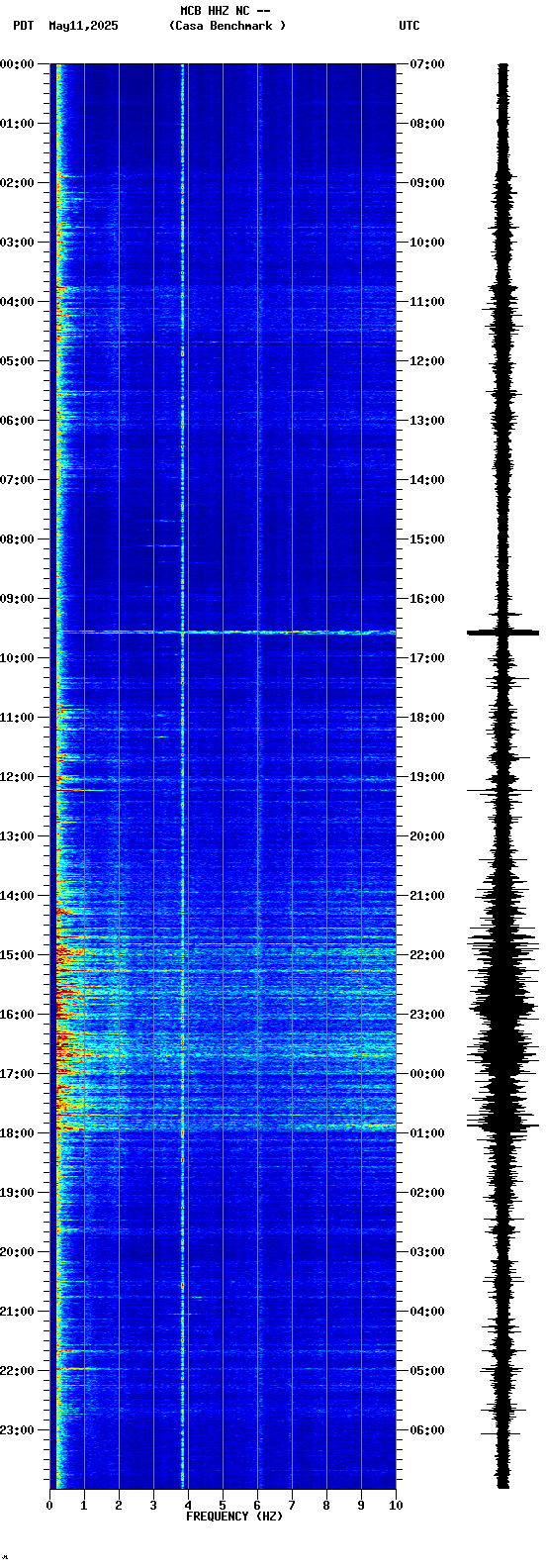Click the 0 Hz frequency tick label
This screenshot has height=1568, width=546.
[49, 1506]
